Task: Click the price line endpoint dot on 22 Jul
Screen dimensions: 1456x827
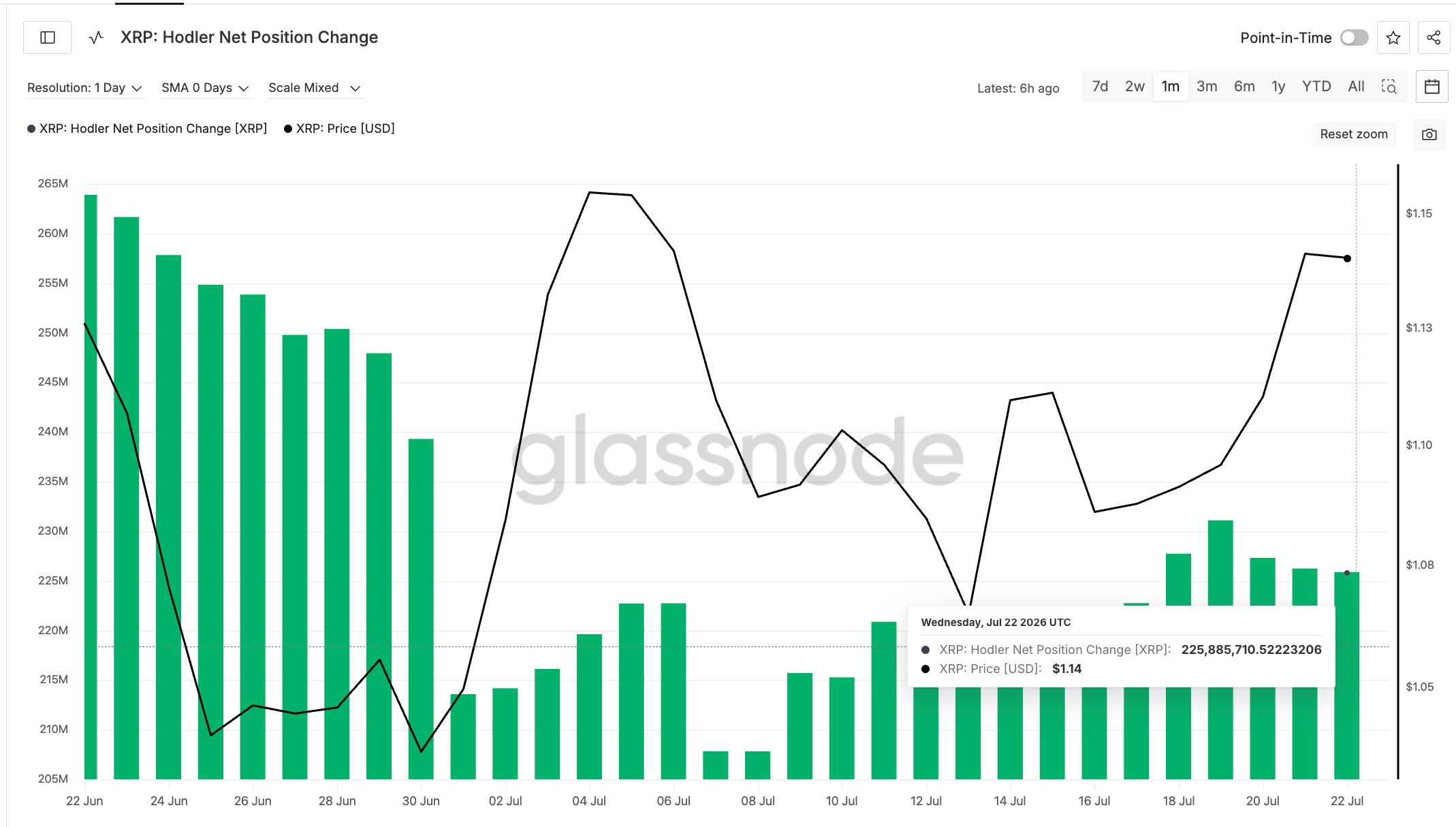Action: (1347, 258)
